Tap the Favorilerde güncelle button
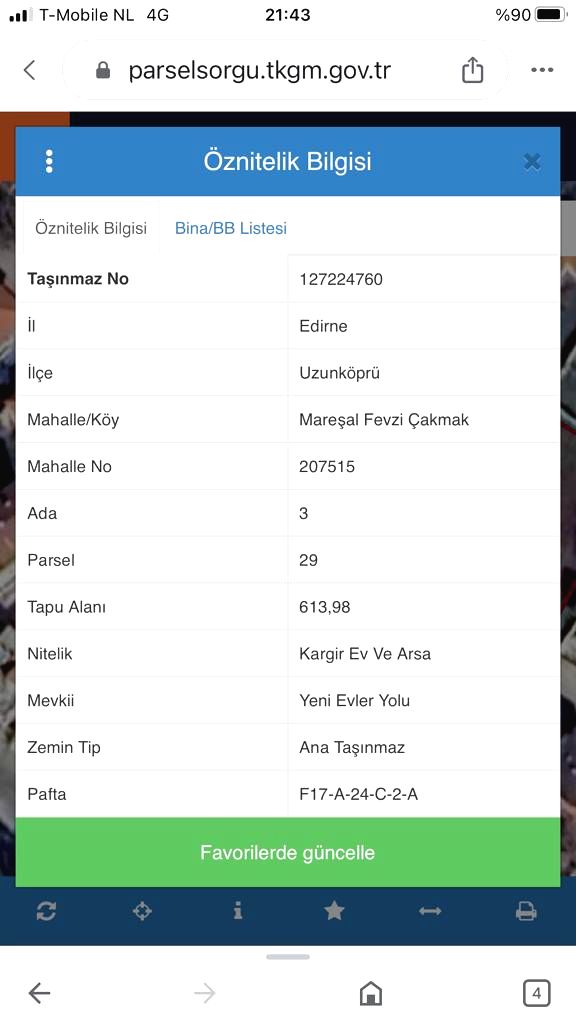This screenshot has height=1024, width=576. 287,852
